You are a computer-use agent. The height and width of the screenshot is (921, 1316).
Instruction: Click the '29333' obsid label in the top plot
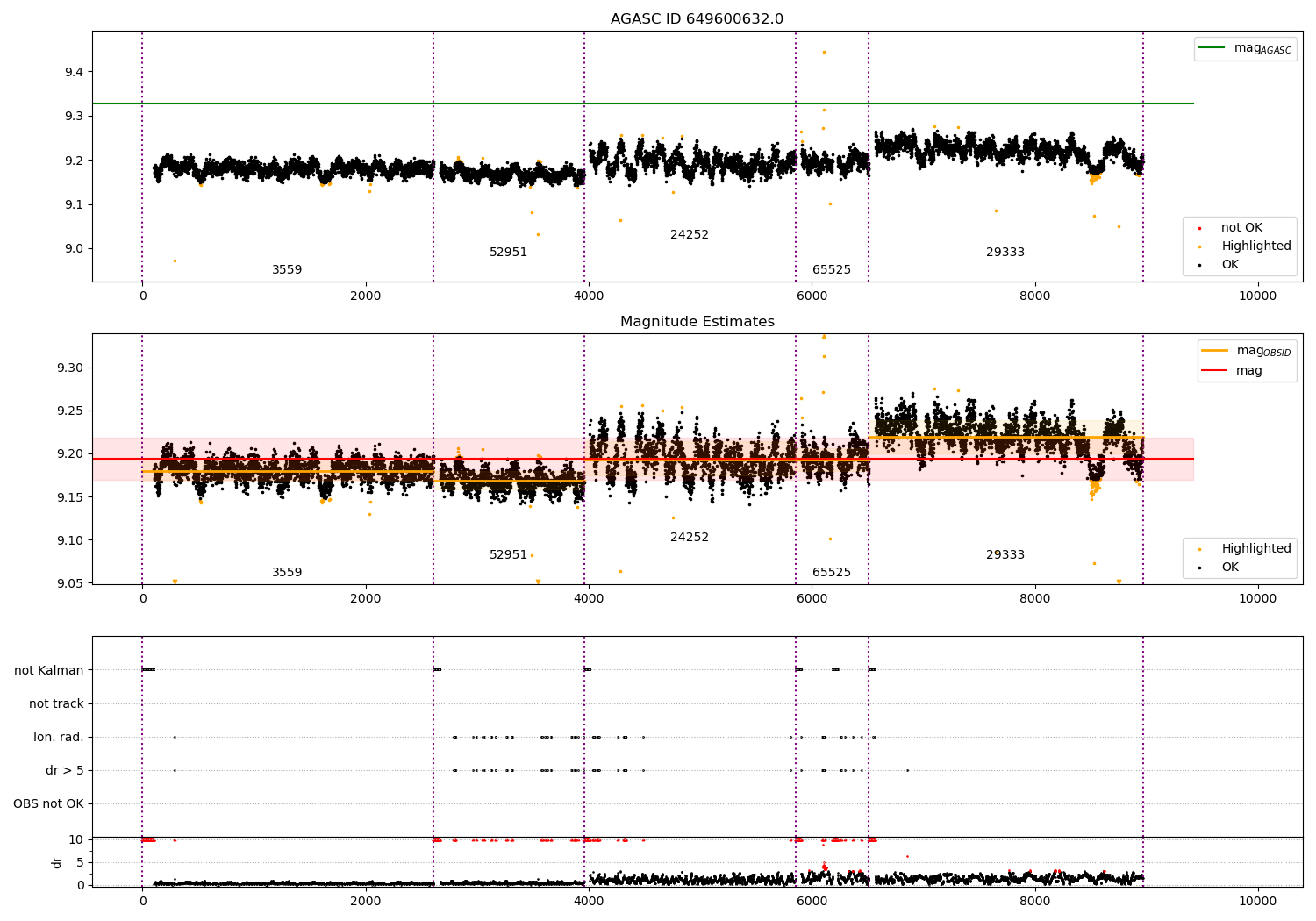click(1005, 253)
